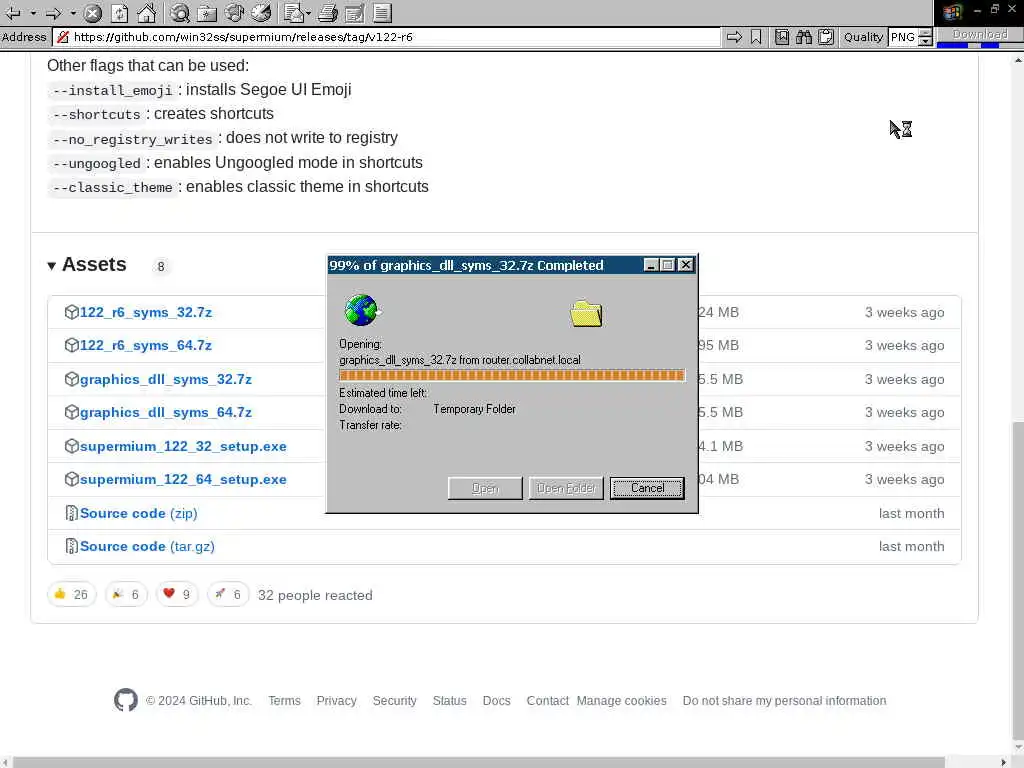The image size is (1024, 768).
Task: Open the Search toolbar icon
Action: coord(180,13)
